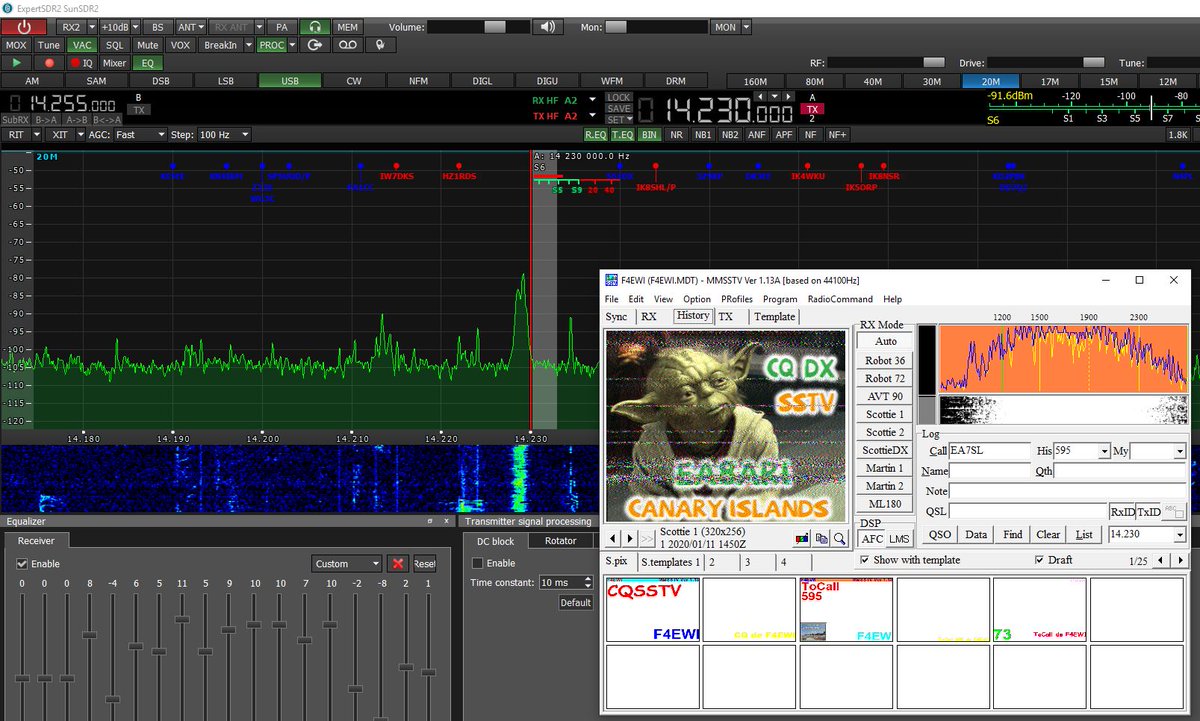Click the magnifier icon under the SSTV image

[x=840, y=538]
